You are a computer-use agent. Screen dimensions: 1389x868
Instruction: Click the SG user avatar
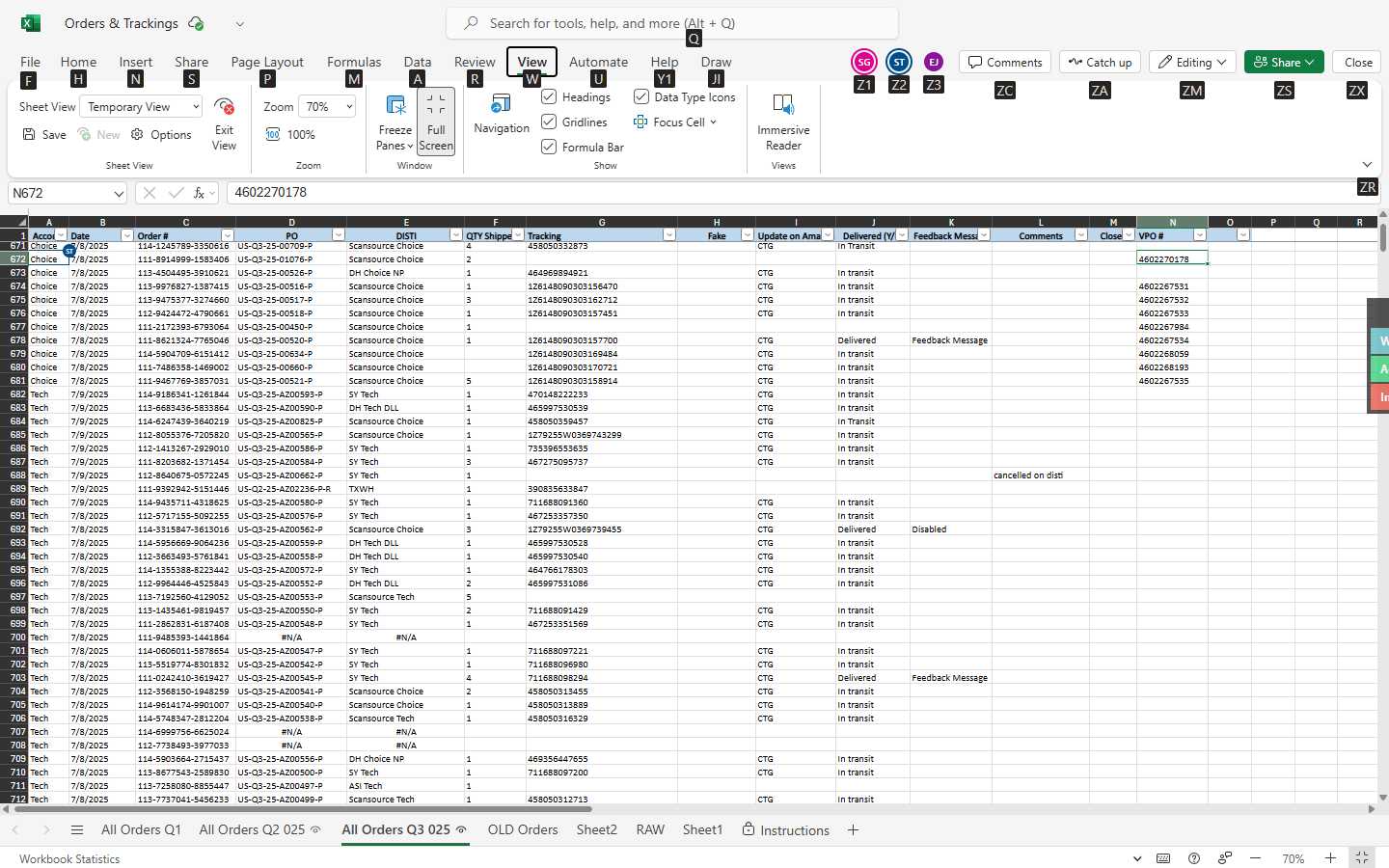tap(864, 62)
